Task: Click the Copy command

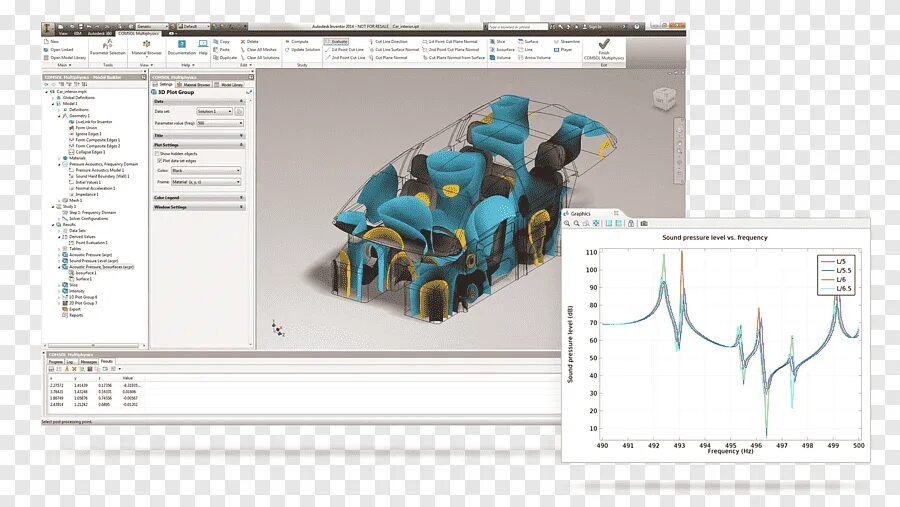Action: (x=221, y=42)
